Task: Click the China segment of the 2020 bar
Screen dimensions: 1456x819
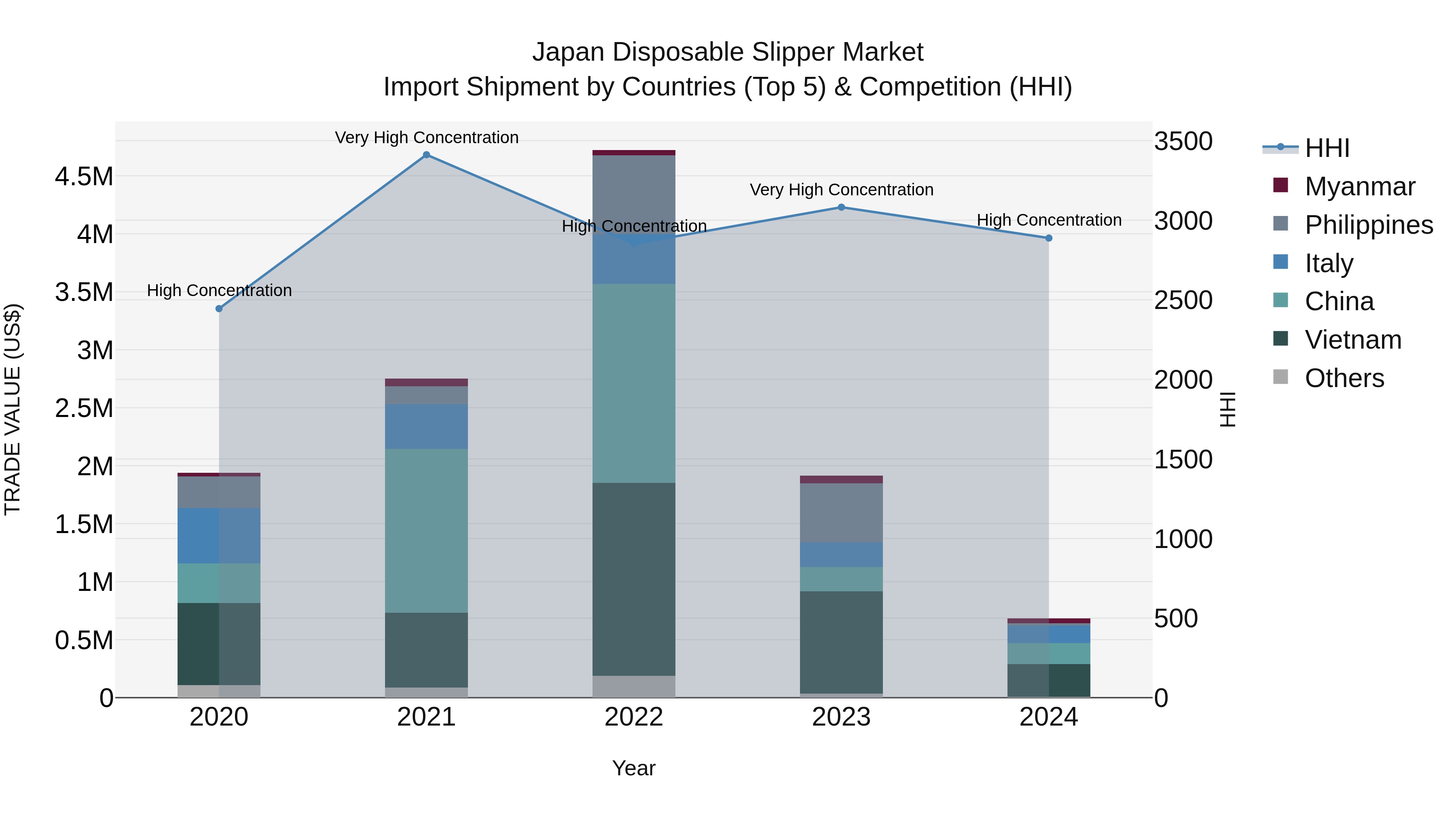Action: (219, 583)
